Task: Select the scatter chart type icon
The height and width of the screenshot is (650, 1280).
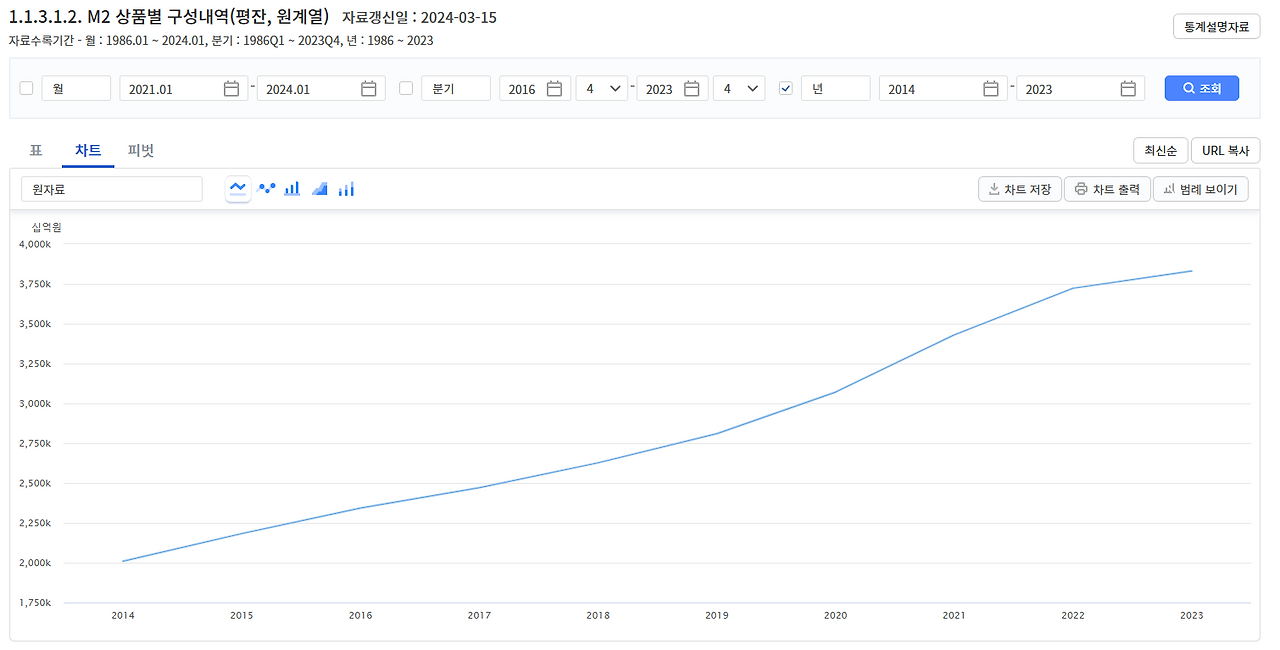Action: coord(266,188)
